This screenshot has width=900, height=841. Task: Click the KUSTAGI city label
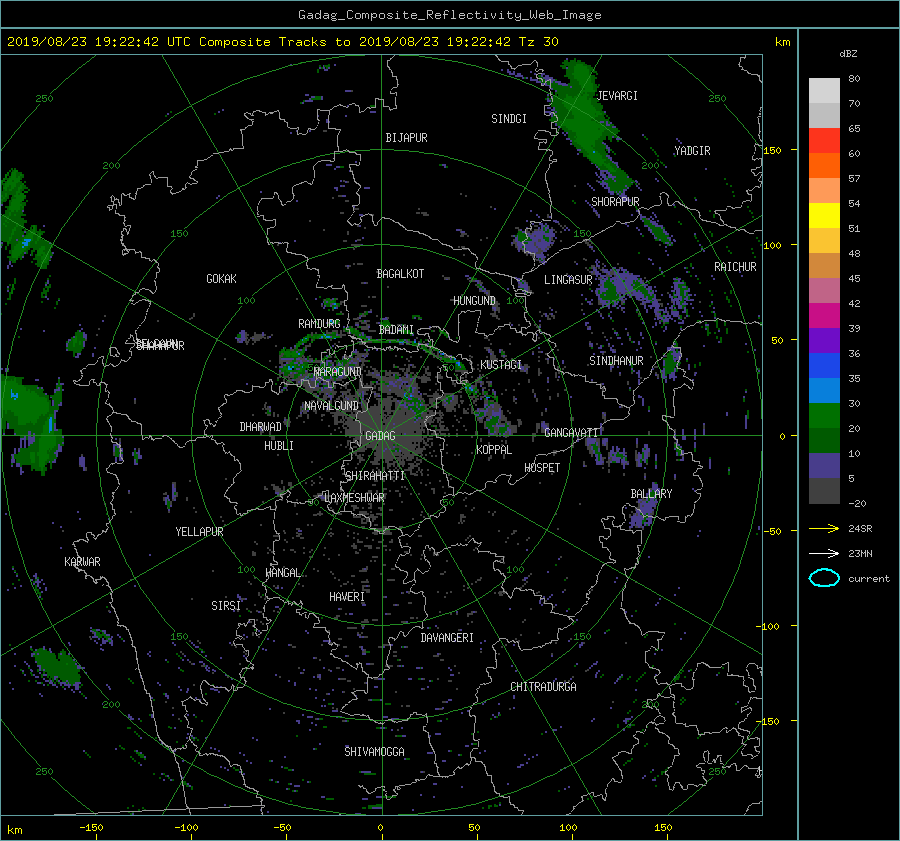pyautogui.click(x=501, y=365)
